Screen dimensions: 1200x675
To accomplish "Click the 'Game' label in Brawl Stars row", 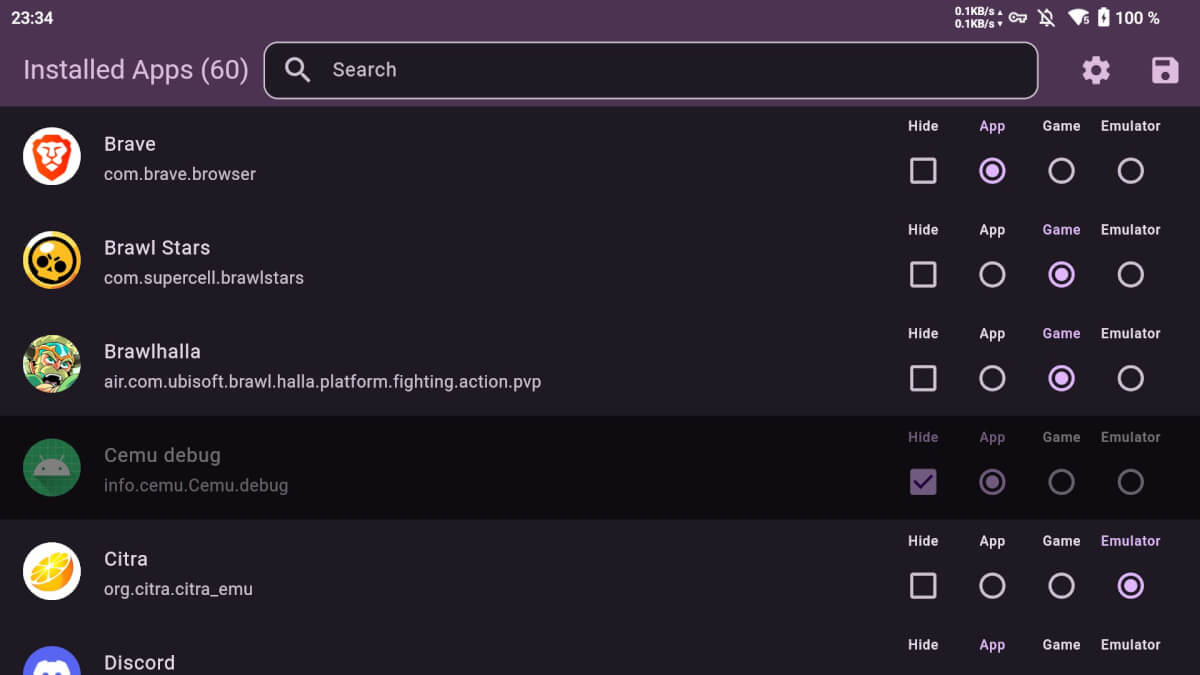I will [x=1061, y=230].
